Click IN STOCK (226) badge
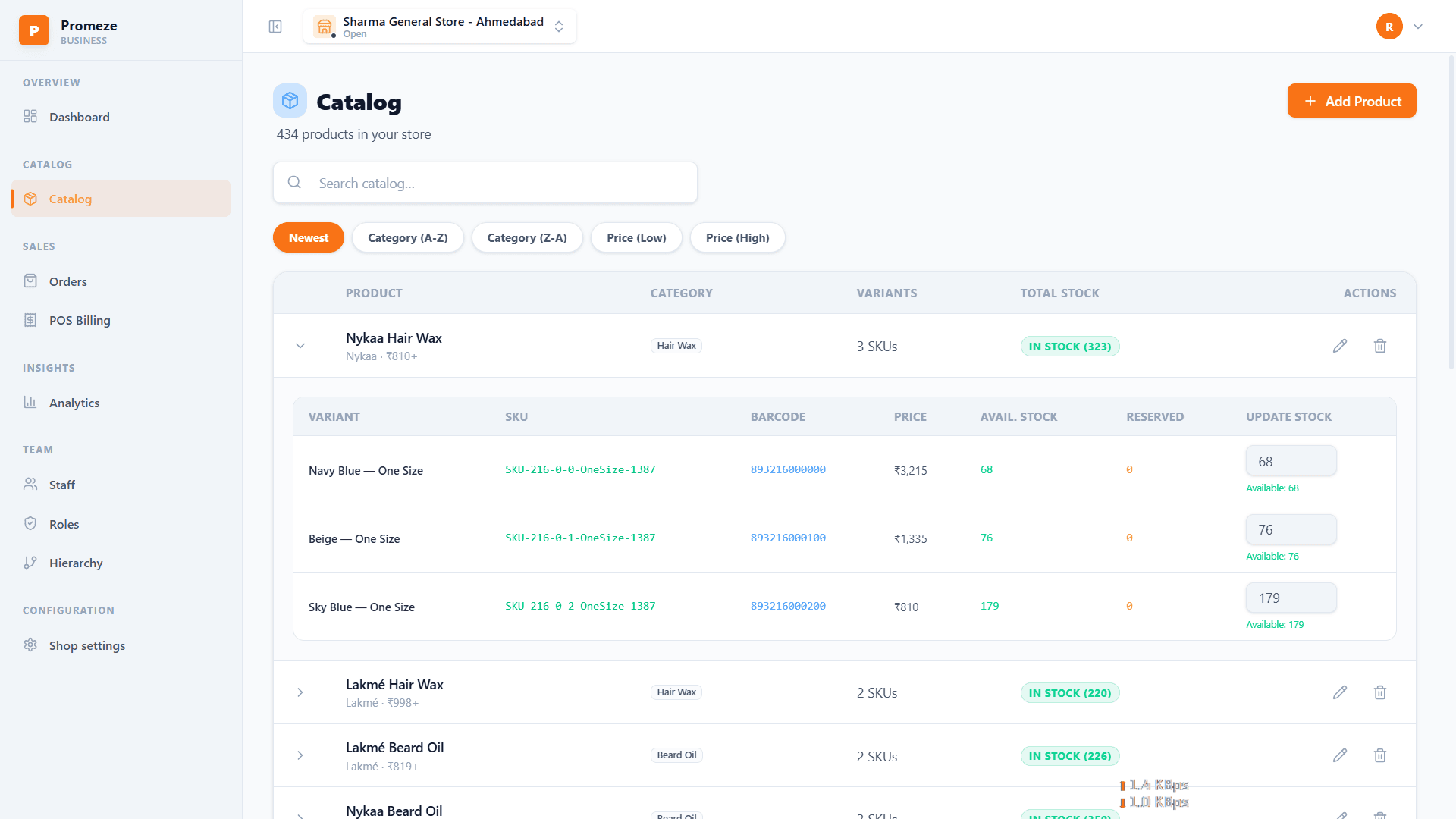The width and height of the screenshot is (1456, 819). tap(1070, 756)
